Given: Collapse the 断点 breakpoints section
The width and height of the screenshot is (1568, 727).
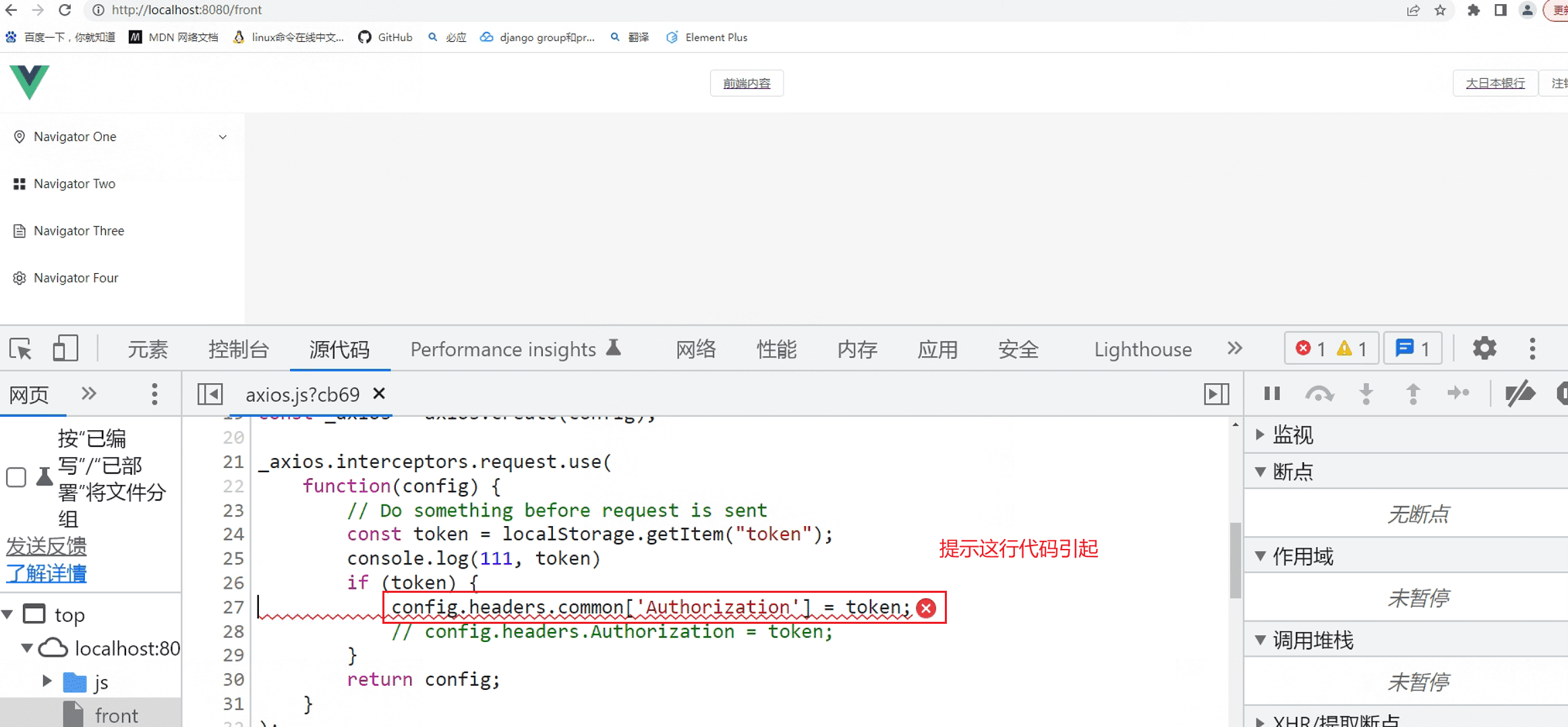Looking at the screenshot, I should point(1260,471).
